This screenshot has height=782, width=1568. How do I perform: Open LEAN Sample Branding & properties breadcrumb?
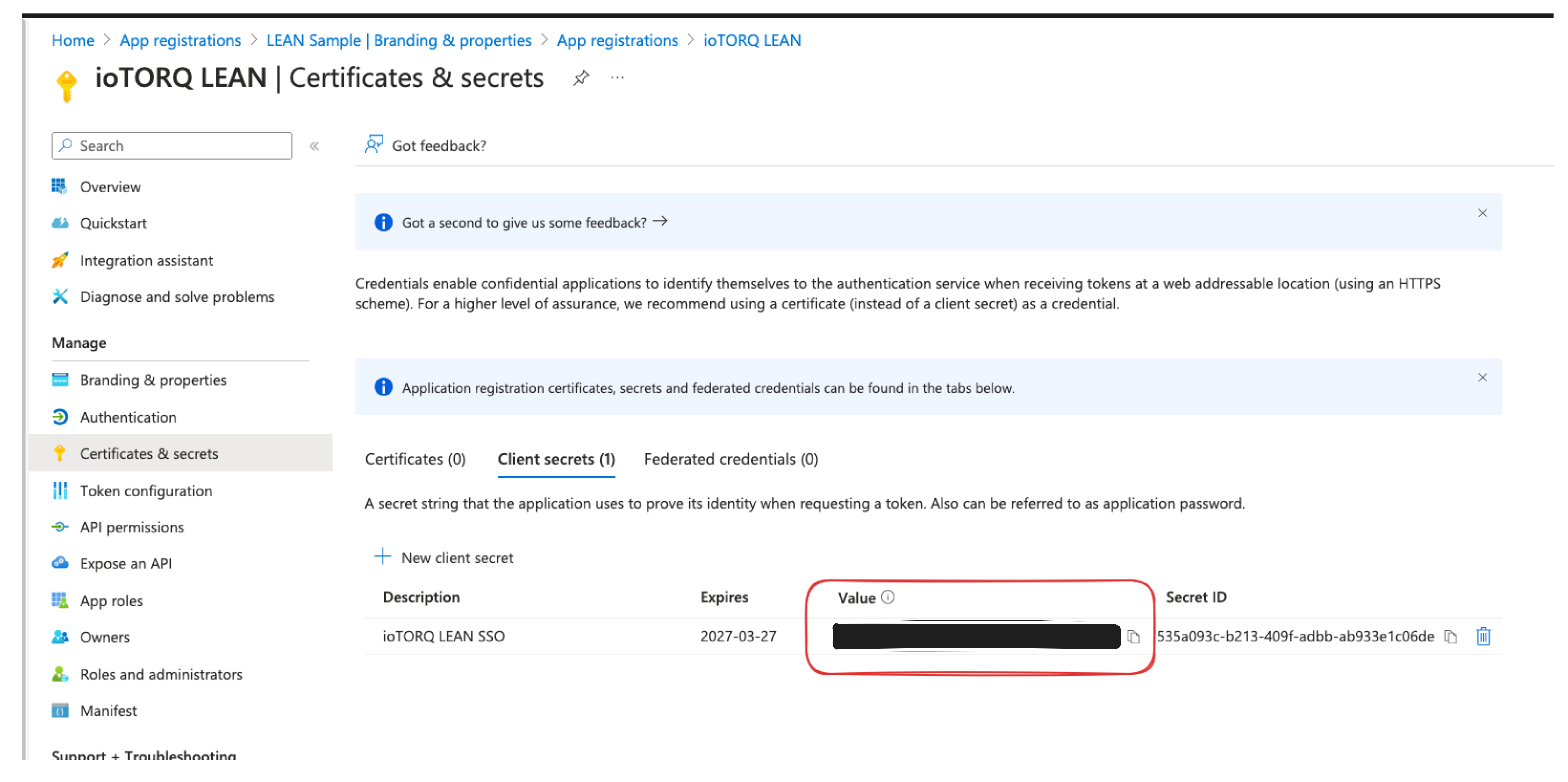tap(399, 40)
